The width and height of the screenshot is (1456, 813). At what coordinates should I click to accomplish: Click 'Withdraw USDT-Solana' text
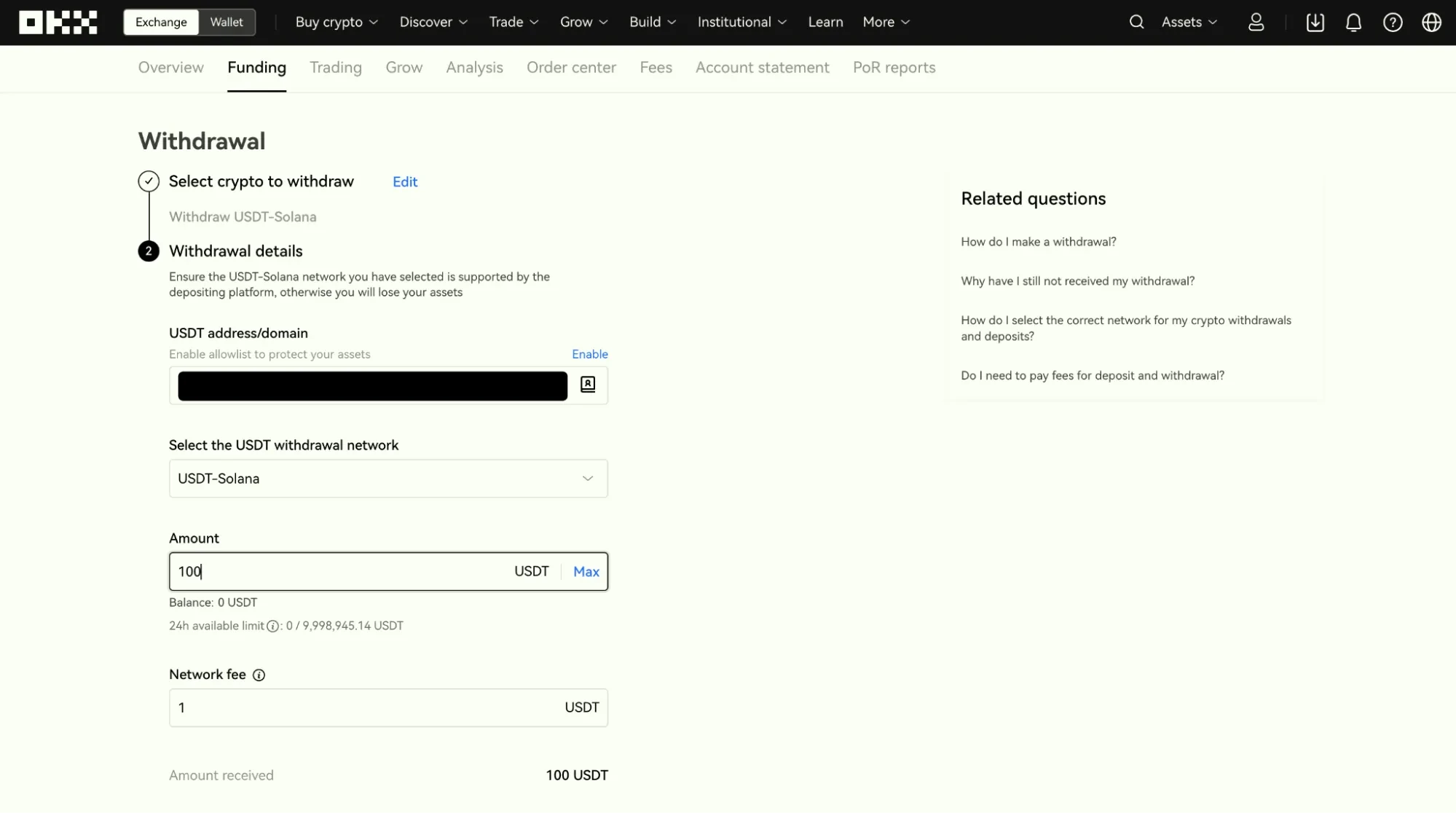243,217
